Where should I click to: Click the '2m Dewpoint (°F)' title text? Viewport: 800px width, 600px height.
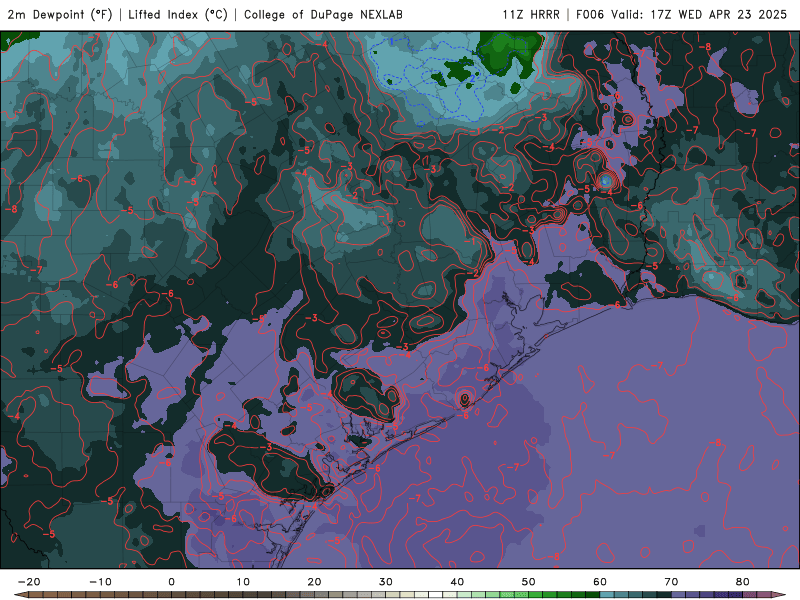click(60, 15)
